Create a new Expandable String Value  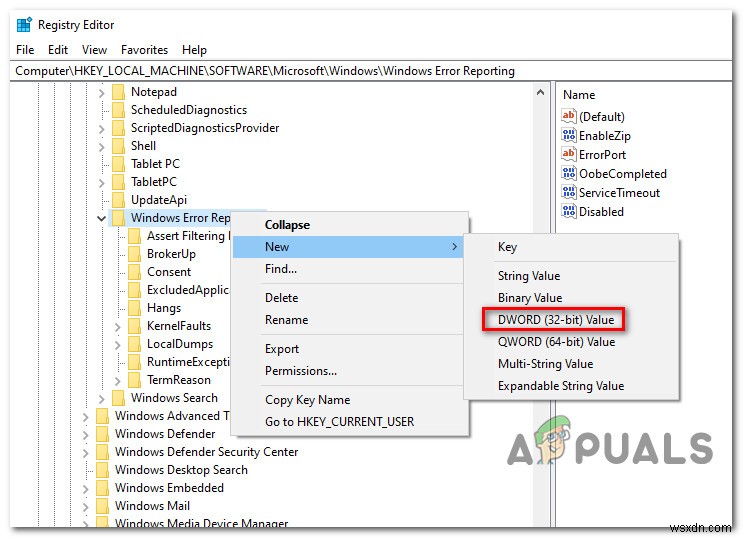[571, 386]
